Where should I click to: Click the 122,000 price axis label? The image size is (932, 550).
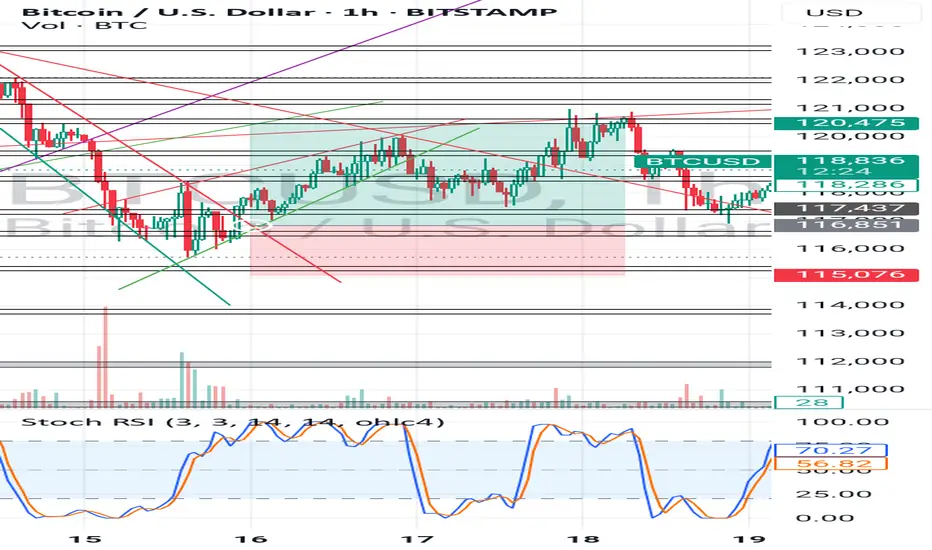[850, 80]
